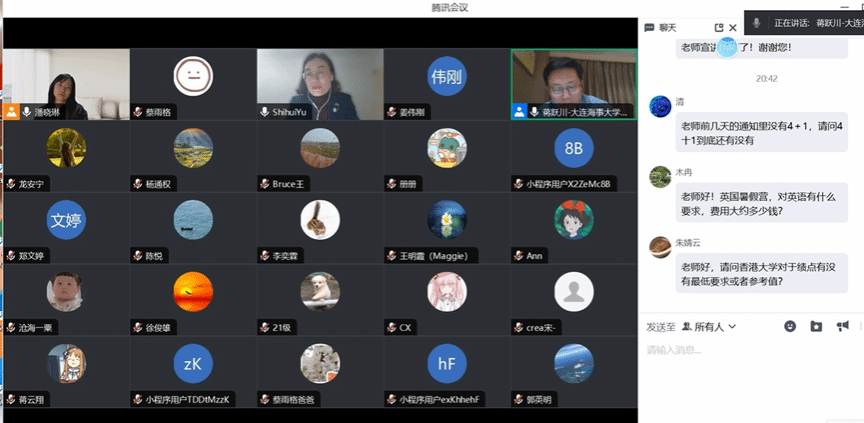Screen dimensions: 864x423
Task: Select ShihuiYu's video tile
Action: (x=320, y=84)
